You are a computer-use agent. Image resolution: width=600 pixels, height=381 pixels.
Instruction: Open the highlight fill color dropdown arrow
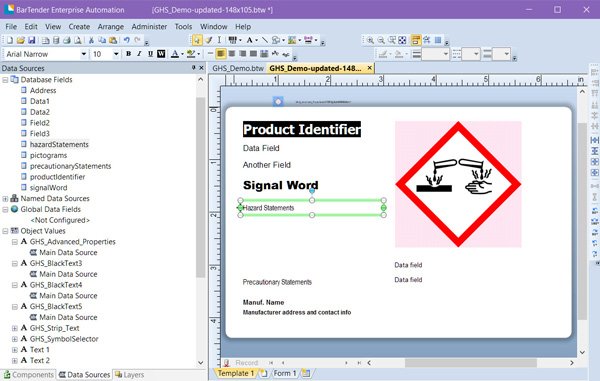pos(199,54)
